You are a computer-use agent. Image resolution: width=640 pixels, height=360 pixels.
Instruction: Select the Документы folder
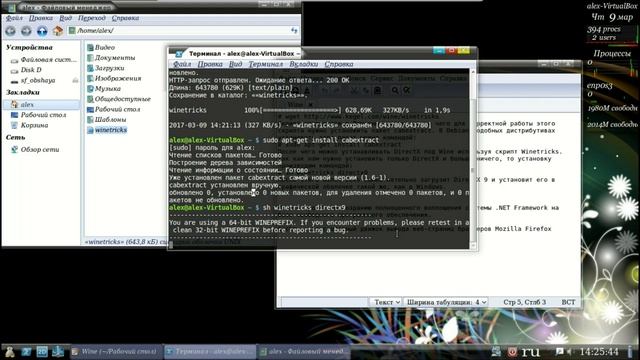pos(111,58)
